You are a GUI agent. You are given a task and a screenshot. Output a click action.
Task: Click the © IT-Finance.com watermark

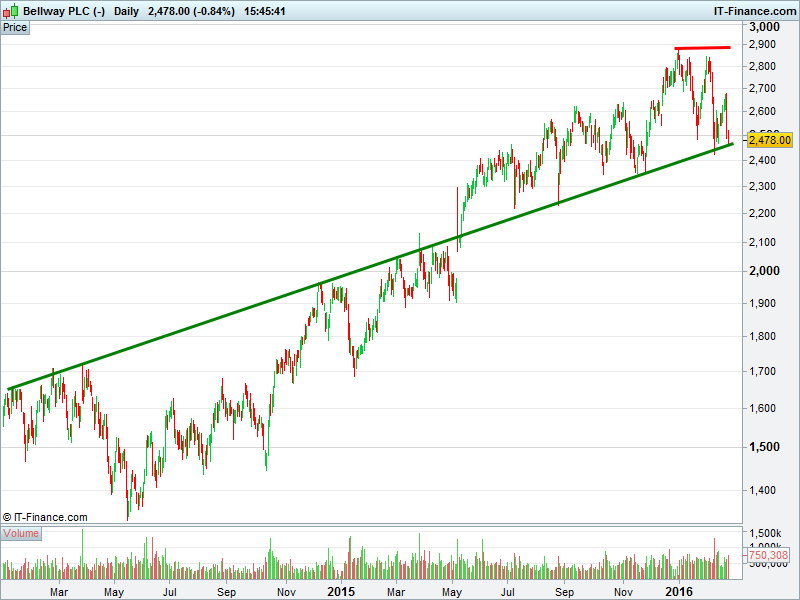(x=45, y=517)
